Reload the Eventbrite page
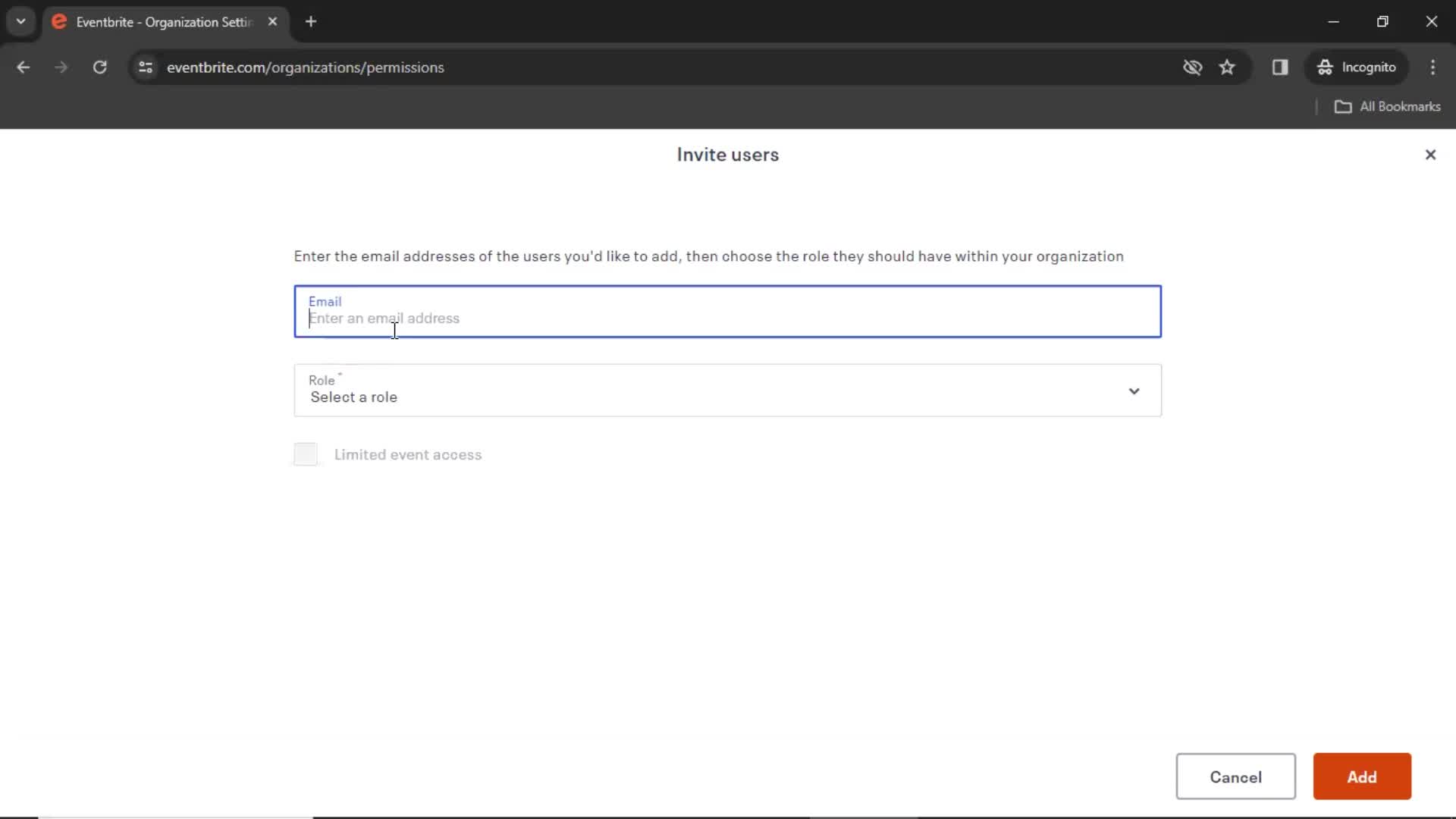The width and height of the screenshot is (1456, 819). (x=100, y=67)
